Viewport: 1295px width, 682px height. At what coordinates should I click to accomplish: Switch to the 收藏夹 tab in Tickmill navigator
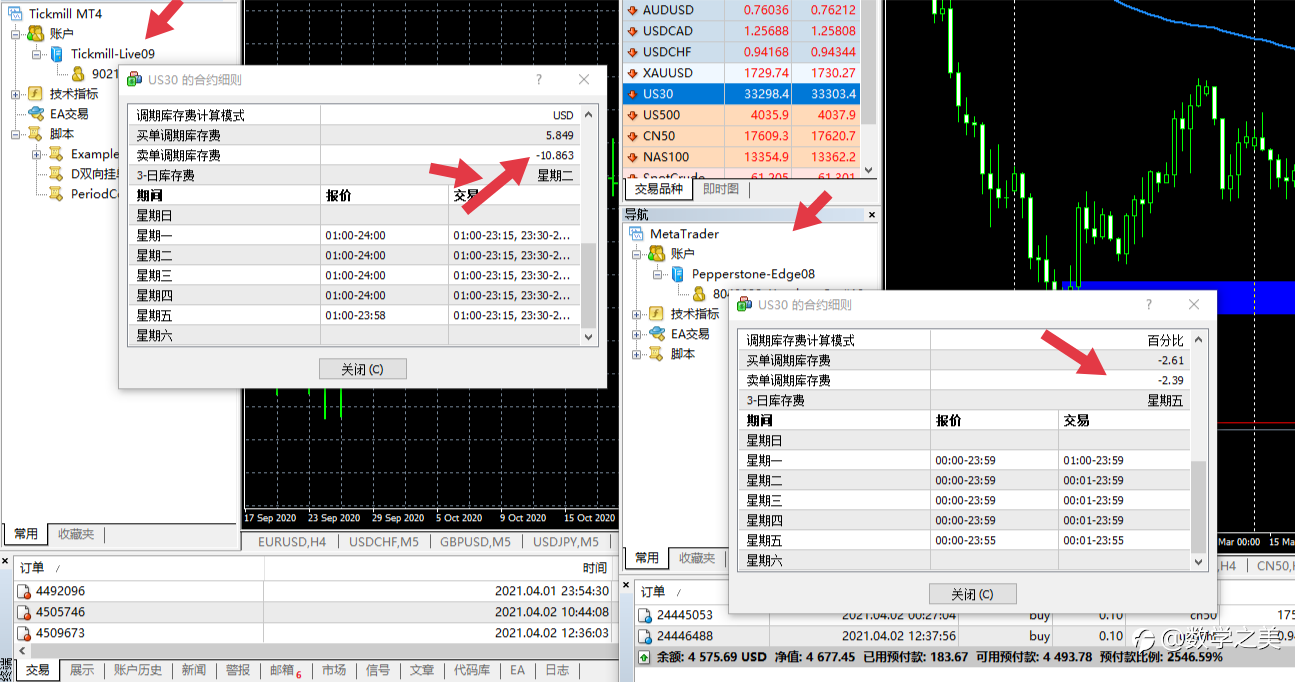[x=76, y=534]
